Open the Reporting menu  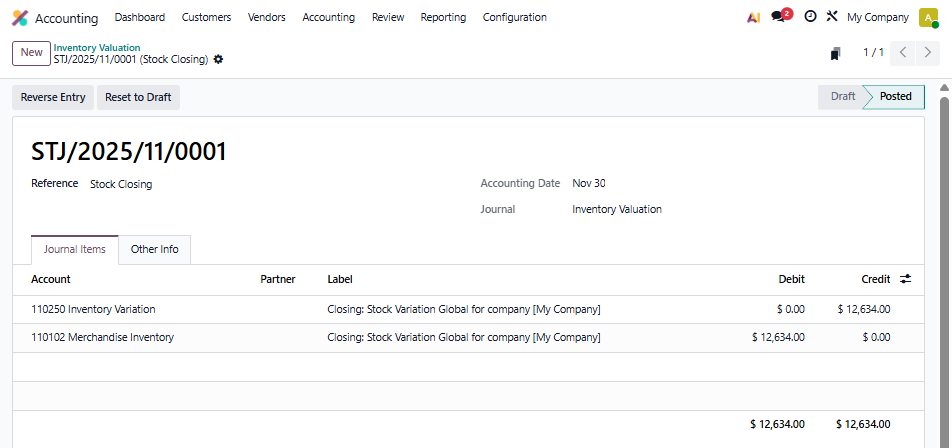point(443,17)
